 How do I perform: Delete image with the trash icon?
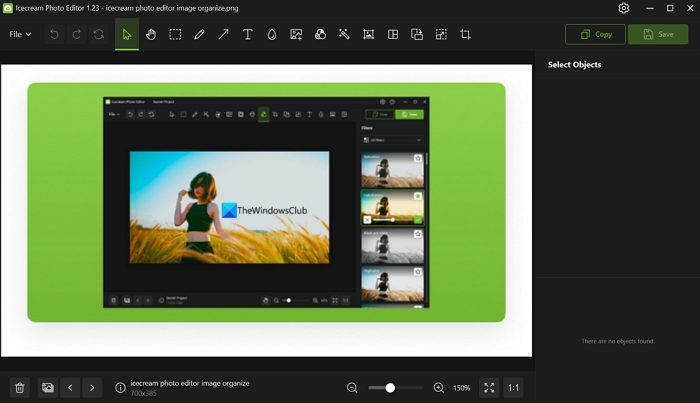pos(20,387)
